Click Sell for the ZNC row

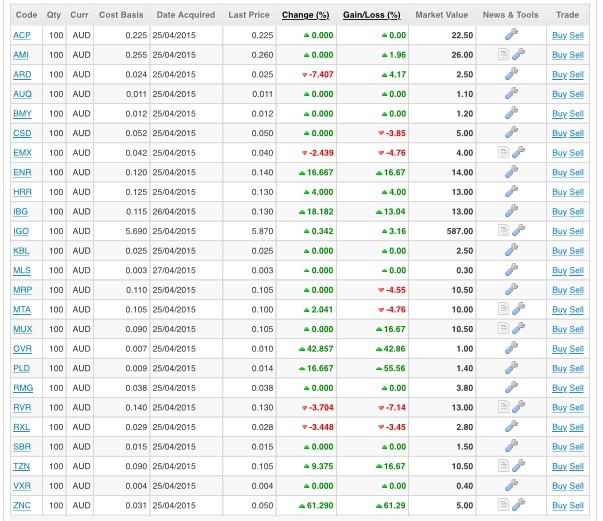(x=576, y=505)
